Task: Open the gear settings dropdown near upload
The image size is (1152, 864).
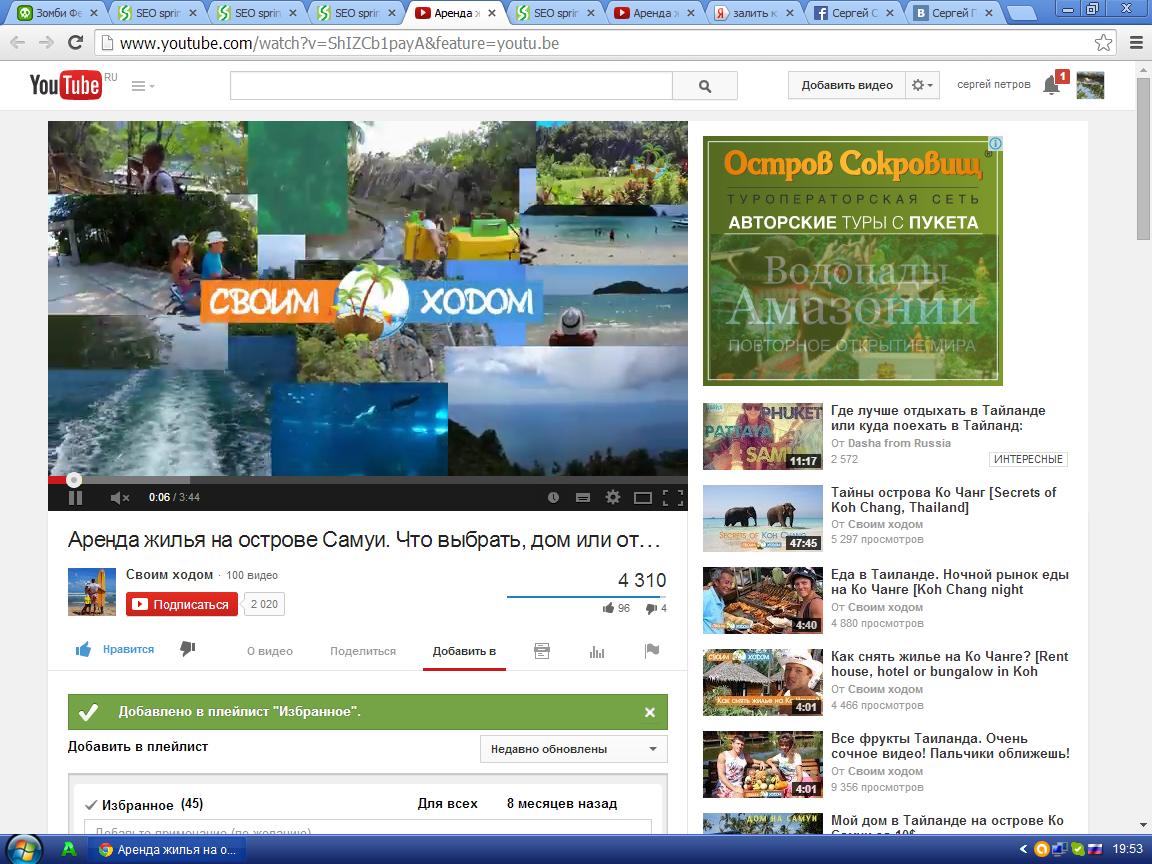Action: 922,85
